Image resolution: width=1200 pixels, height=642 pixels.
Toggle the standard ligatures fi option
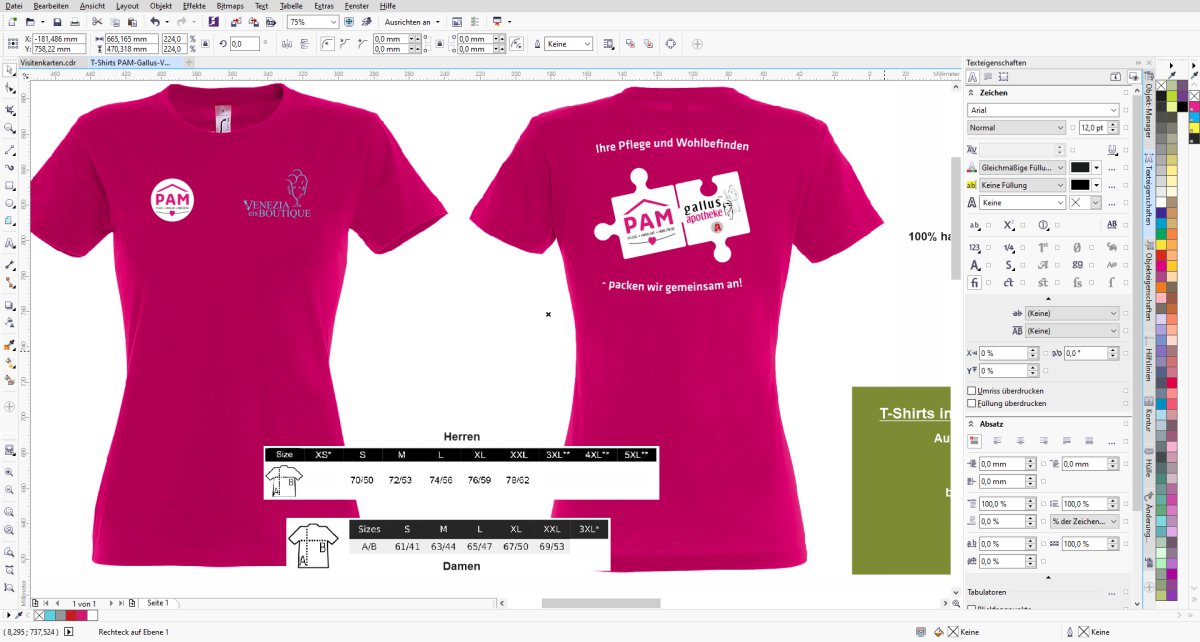(974, 282)
